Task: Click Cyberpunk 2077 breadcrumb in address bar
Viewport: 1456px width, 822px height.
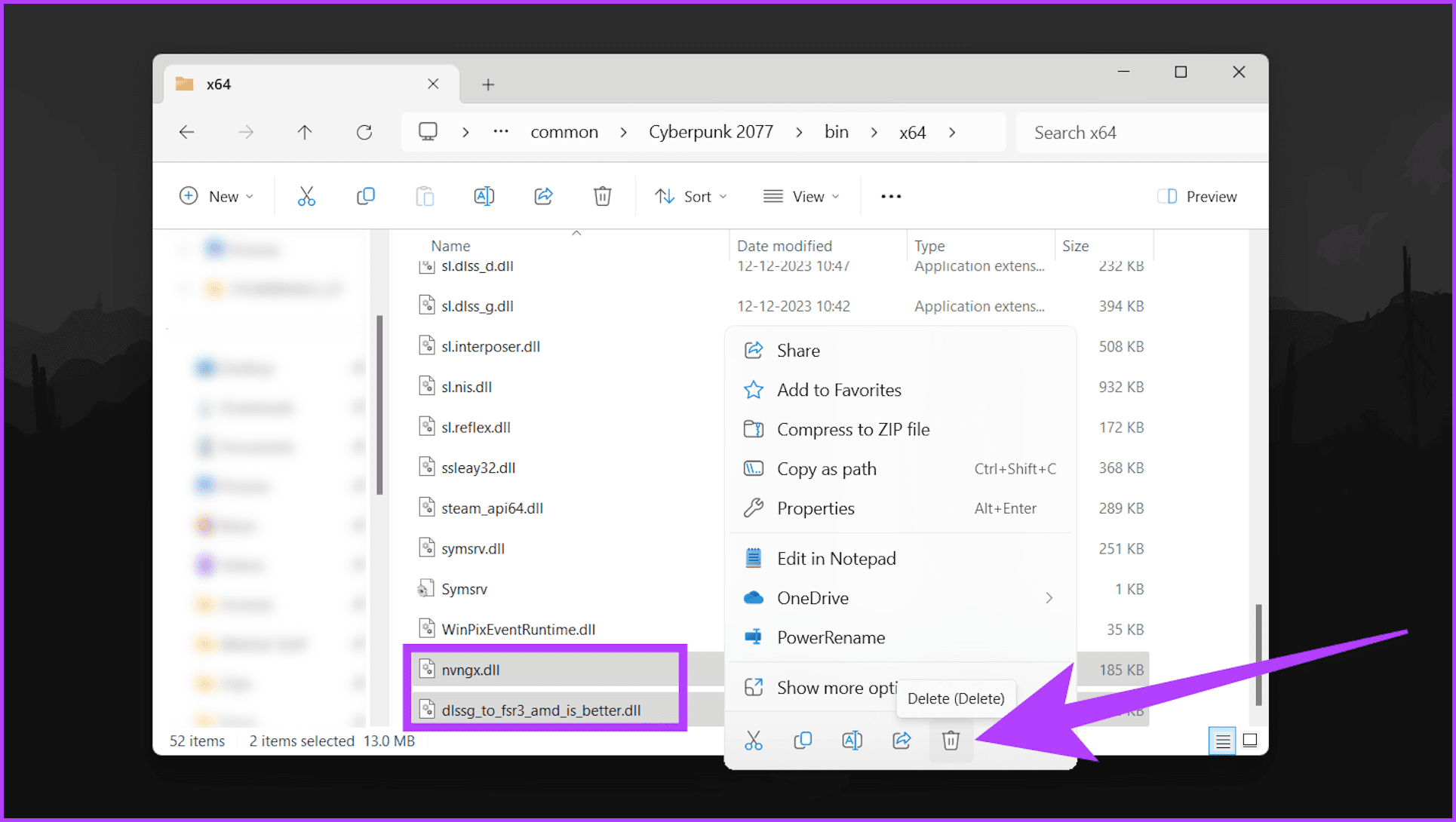Action: point(711,132)
